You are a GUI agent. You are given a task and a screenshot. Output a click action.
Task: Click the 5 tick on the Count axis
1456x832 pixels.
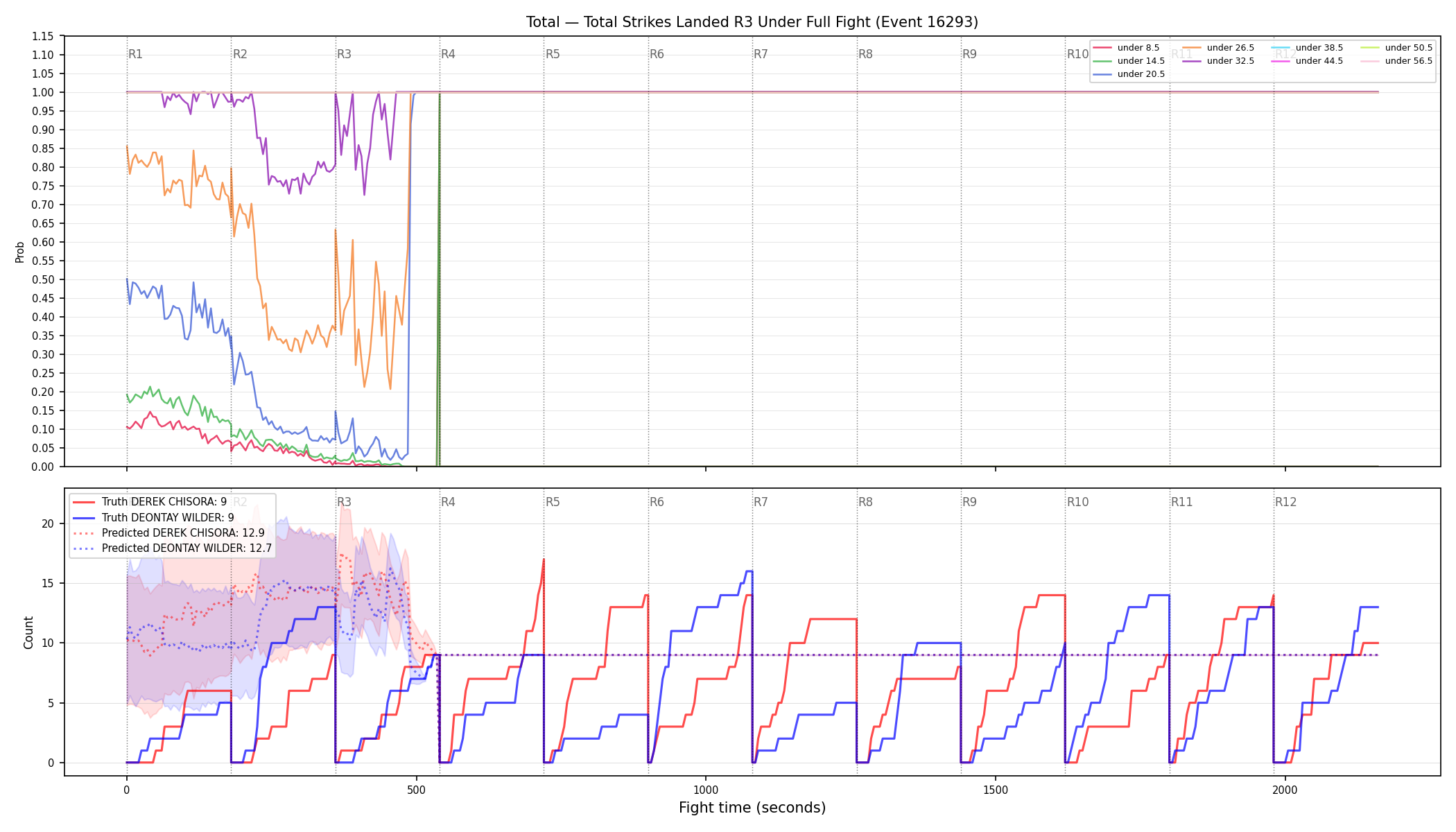point(51,703)
